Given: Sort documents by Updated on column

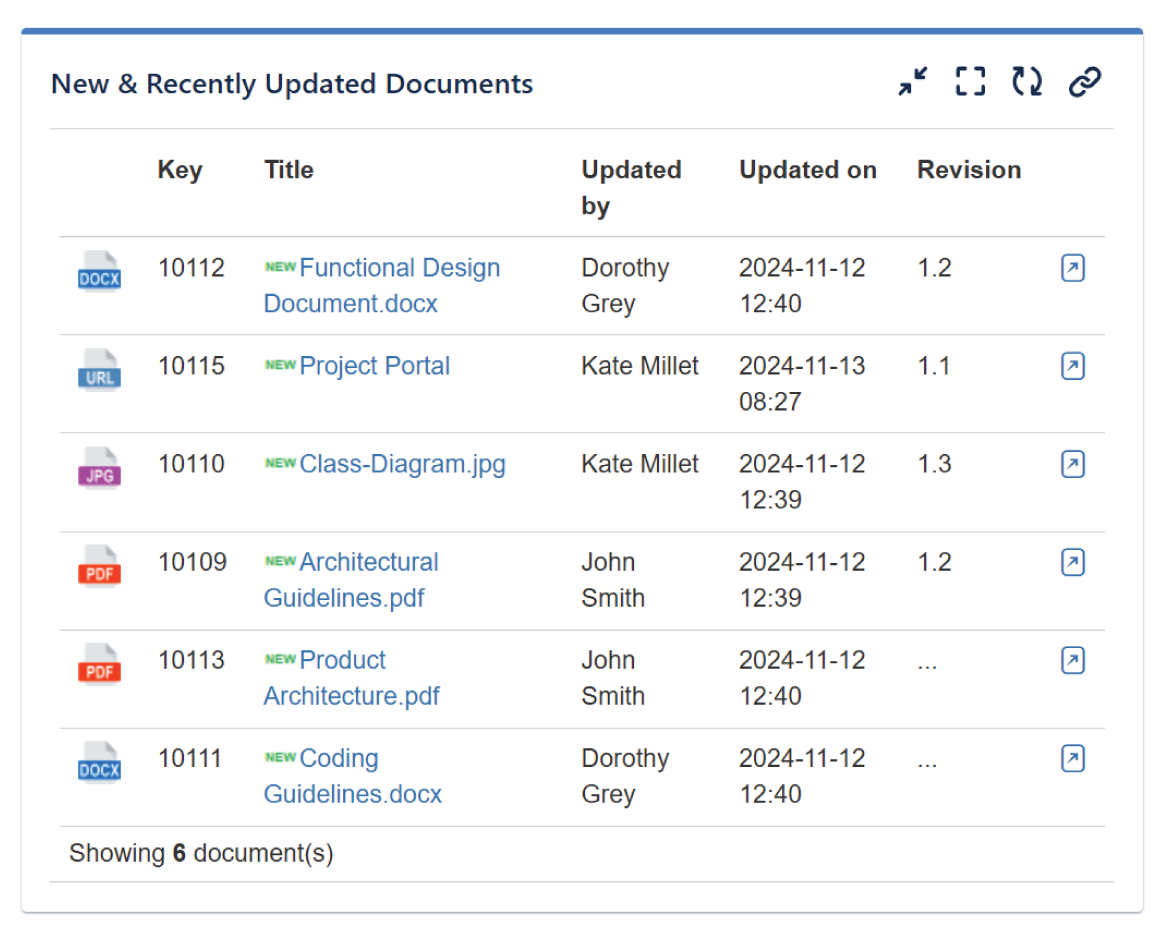Looking at the screenshot, I should [x=807, y=170].
